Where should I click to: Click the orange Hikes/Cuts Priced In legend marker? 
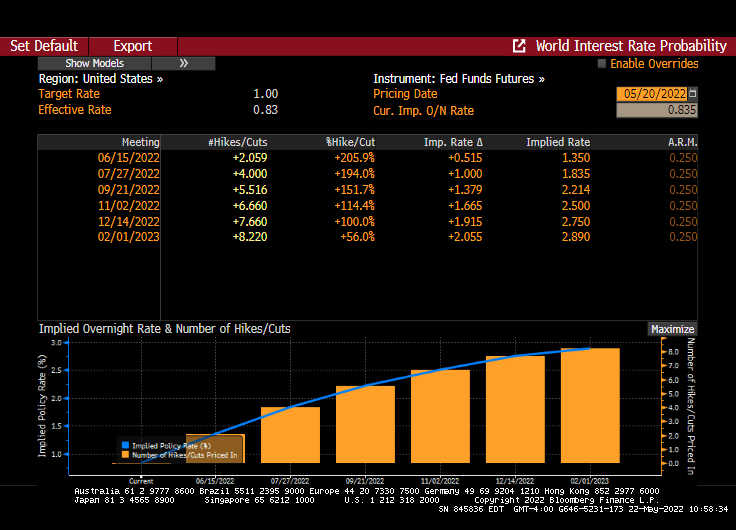pos(125,455)
